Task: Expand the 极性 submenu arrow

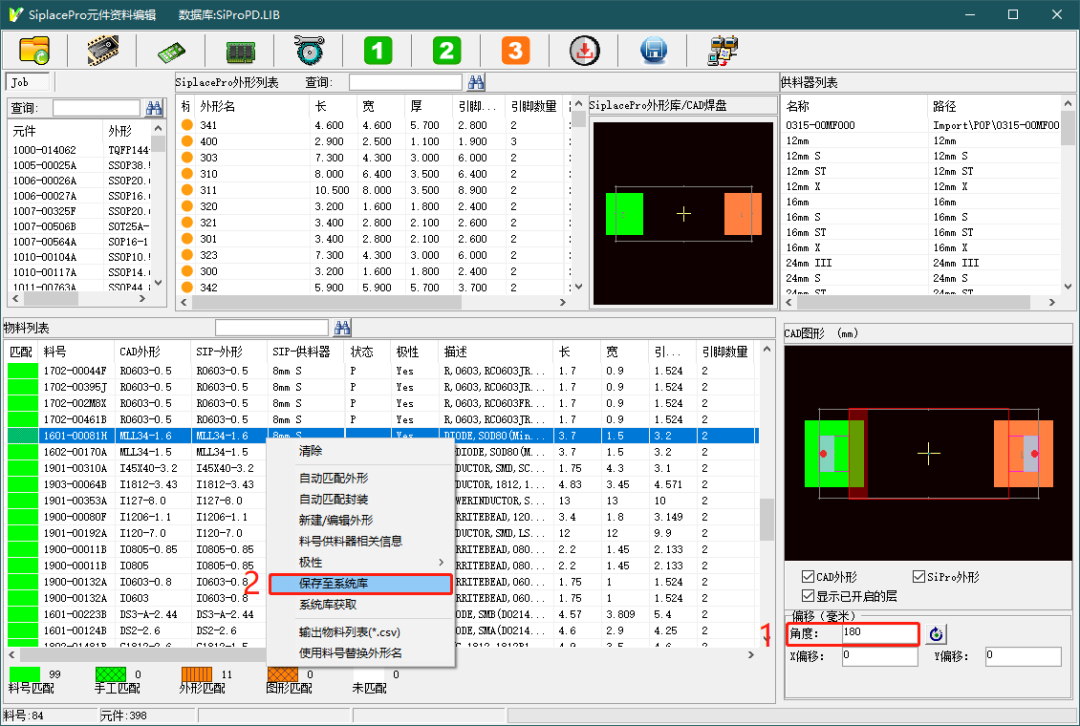Action: pos(442,563)
